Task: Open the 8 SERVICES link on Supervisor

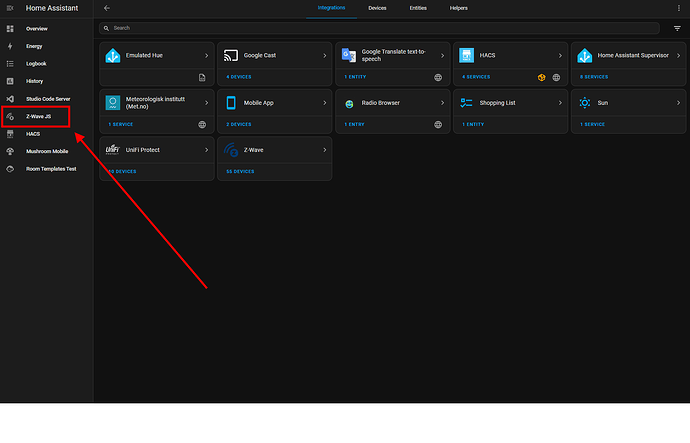Action: [x=594, y=77]
